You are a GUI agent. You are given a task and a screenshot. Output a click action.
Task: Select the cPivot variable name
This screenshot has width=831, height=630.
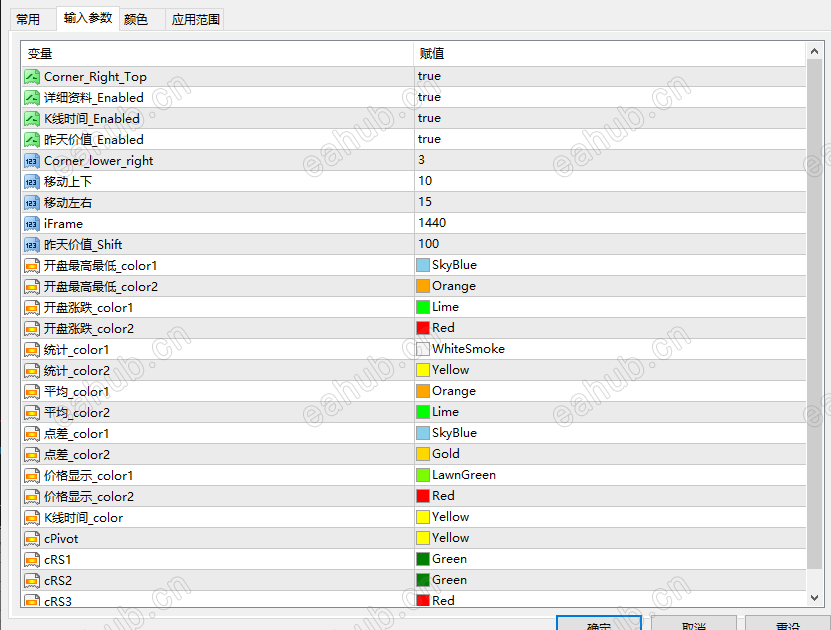tap(61, 539)
